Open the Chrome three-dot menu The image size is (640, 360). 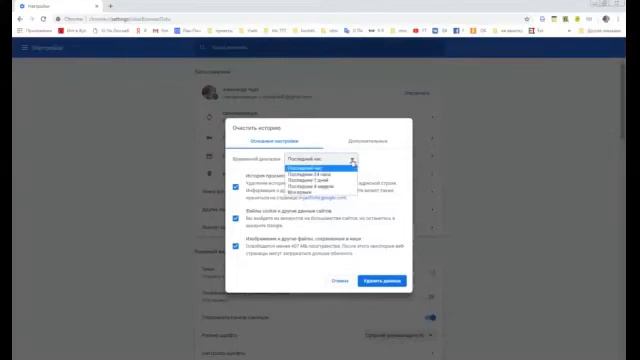(x=618, y=19)
